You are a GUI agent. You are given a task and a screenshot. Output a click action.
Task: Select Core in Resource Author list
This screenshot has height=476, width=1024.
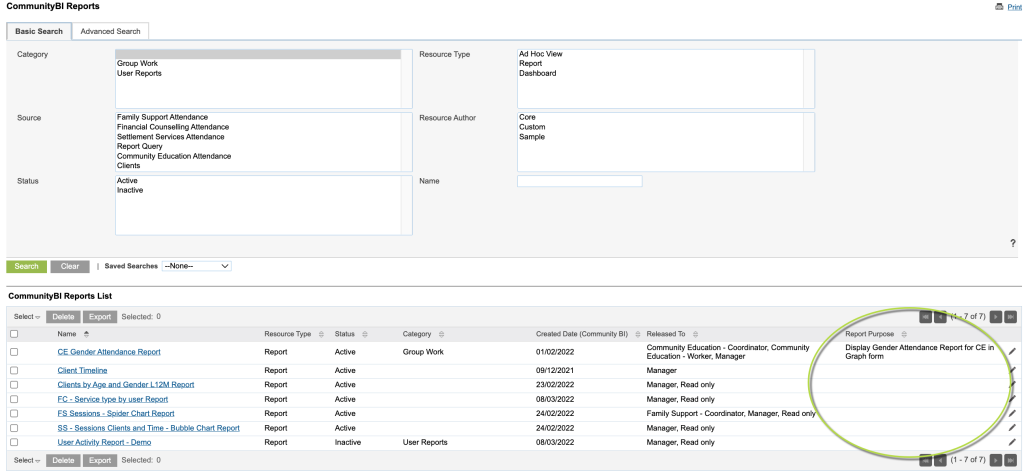(660, 118)
